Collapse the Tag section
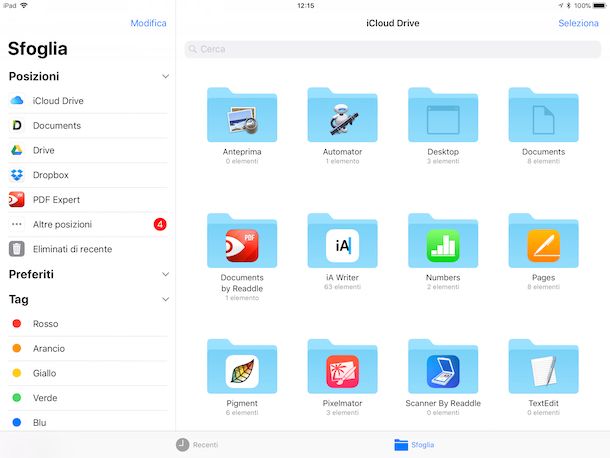 [x=165, y=299]
